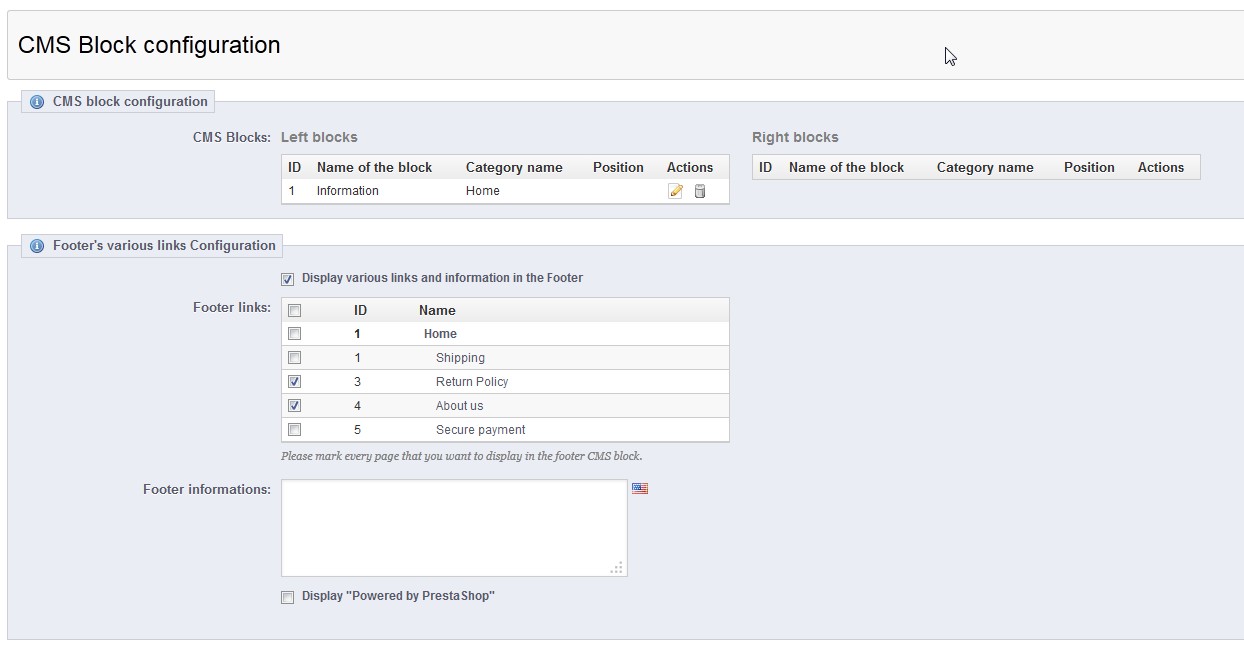Screen dimensions: 1244x653
Task: Check the Secure payment footer link
Action: (x=294, y=430)
